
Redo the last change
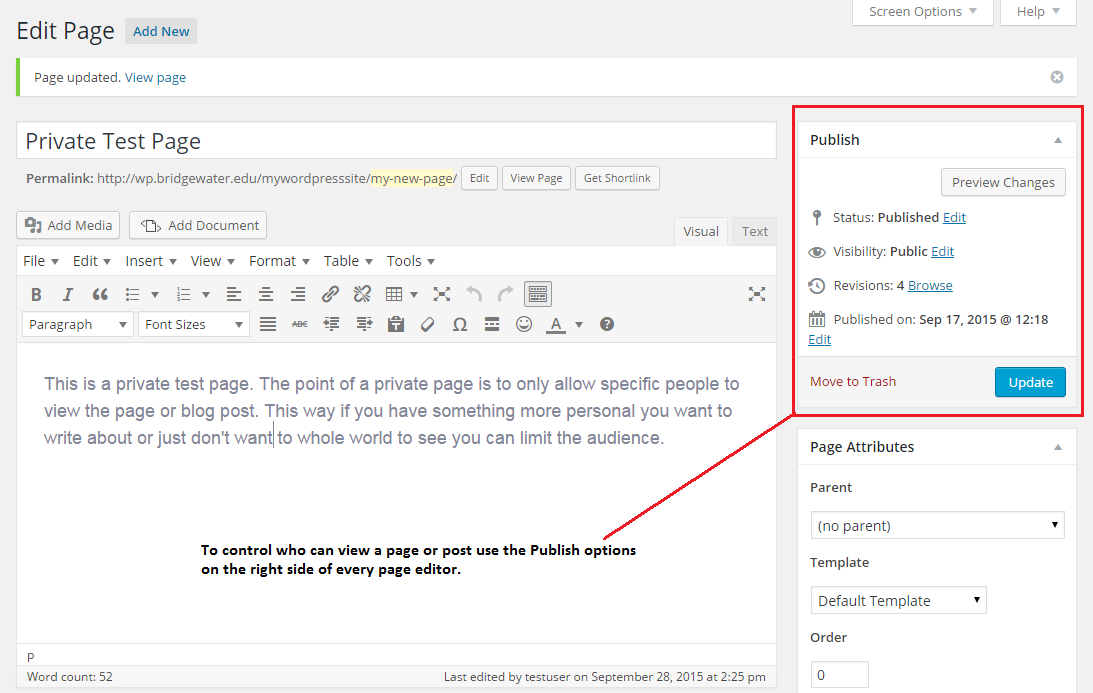click(x=505, y=294)
